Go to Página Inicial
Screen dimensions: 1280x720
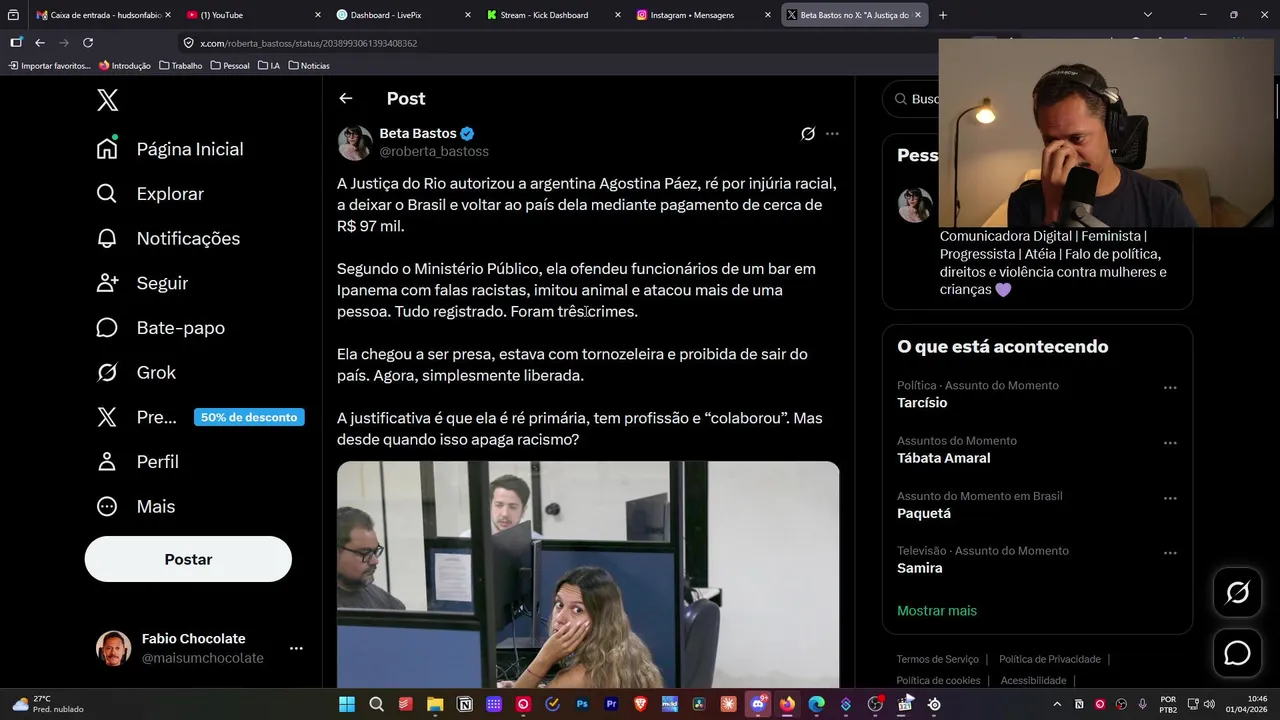pos(170,149)
